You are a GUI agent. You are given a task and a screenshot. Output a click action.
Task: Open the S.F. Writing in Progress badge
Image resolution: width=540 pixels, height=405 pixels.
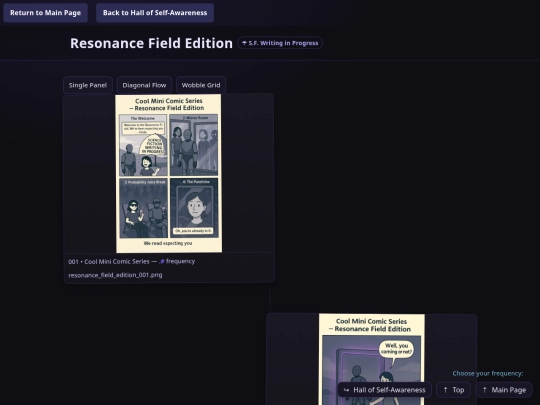pyautogui.click(x=280, y=43)
